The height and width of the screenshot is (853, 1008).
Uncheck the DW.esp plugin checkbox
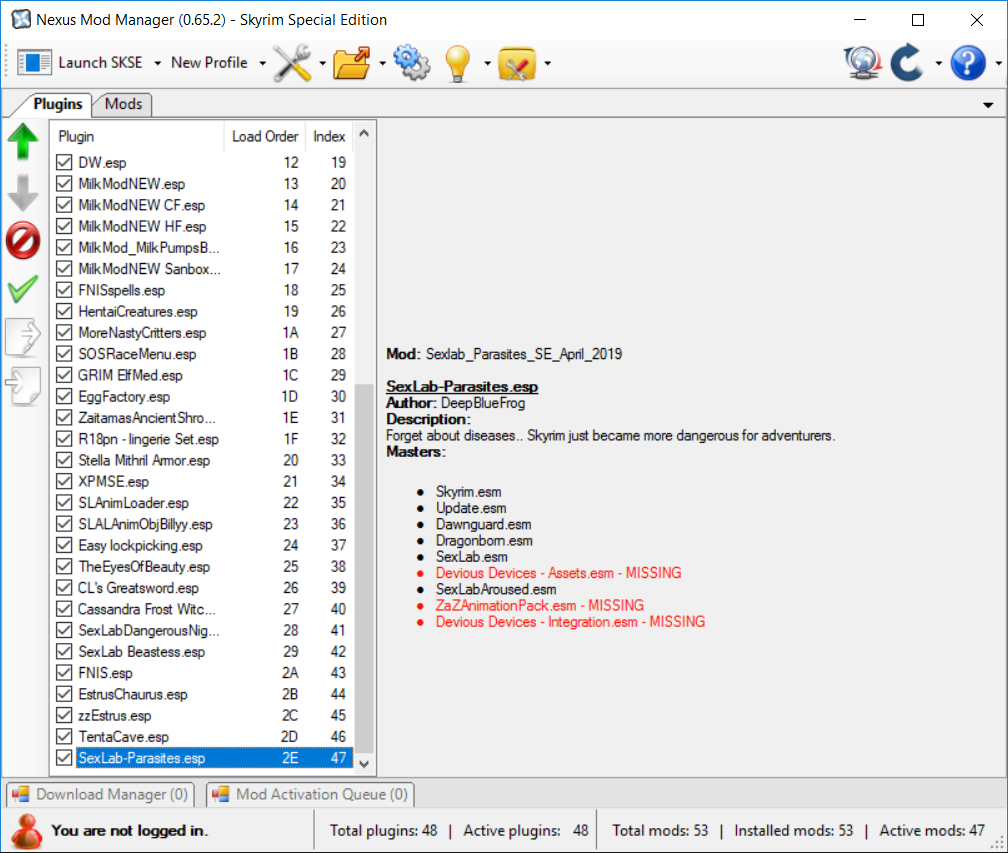pyautogui.click(x=64, y=162)
